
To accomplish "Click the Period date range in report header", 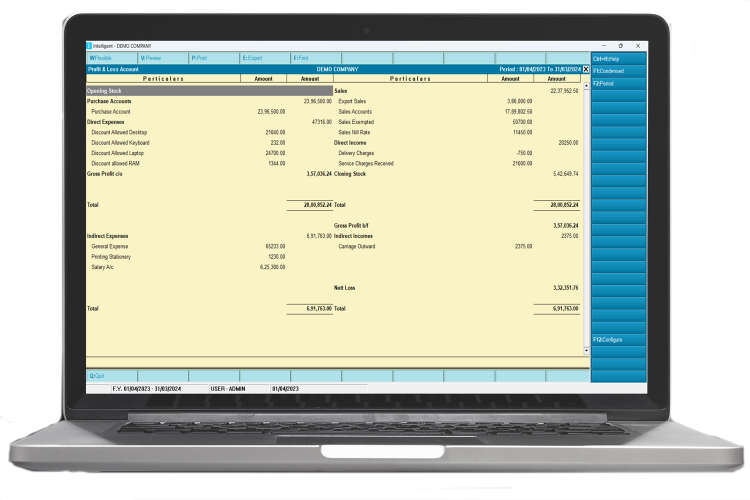I will click(540, 69).
